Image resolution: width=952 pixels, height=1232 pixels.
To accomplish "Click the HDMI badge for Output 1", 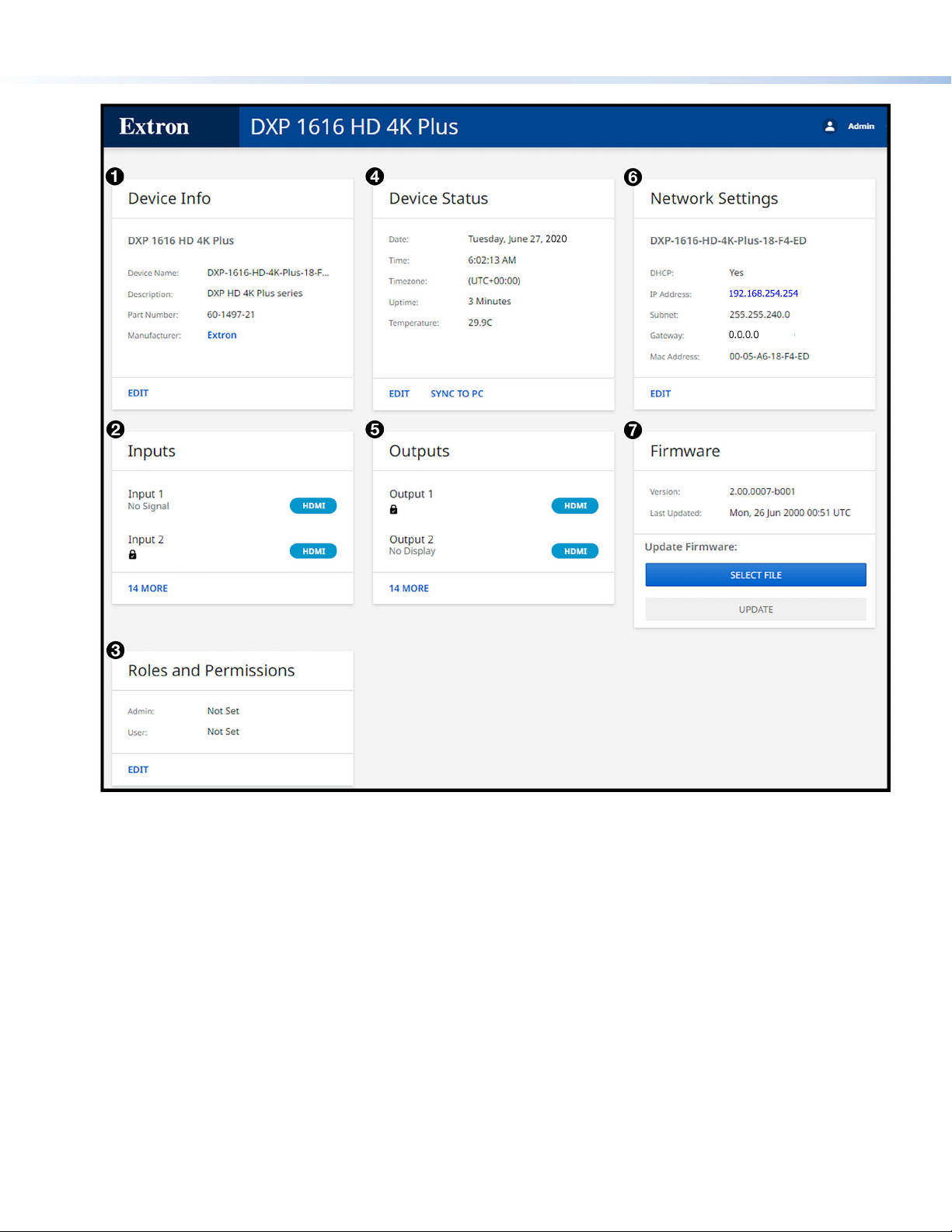I will [x=575, y=506].
